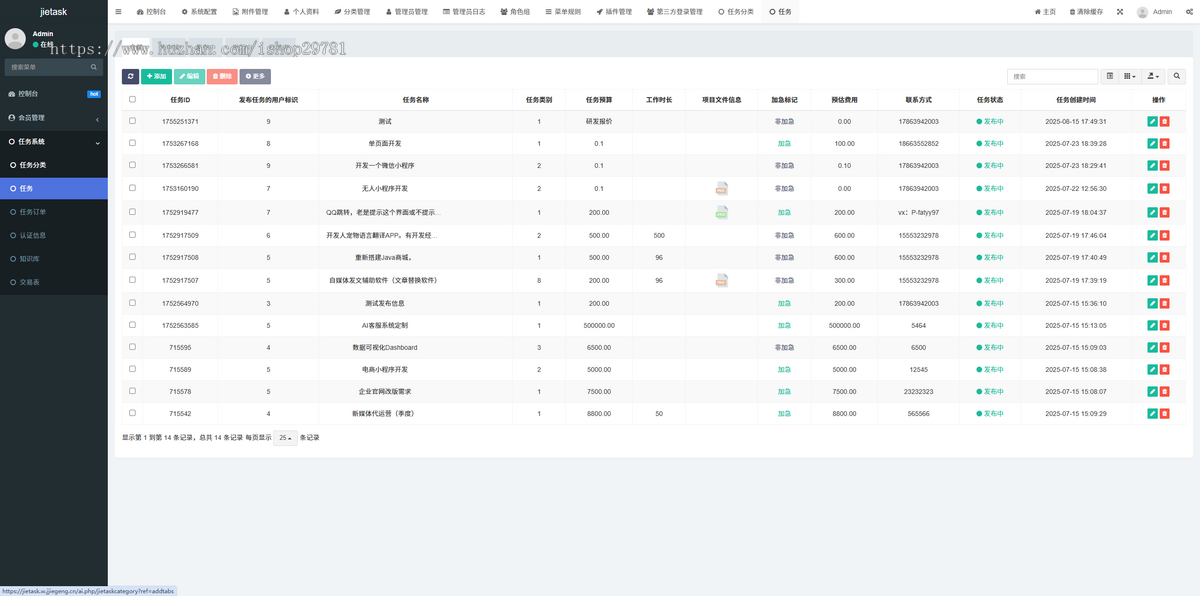Check the row checkbox for task 715595
The image size is (1200, 596).
pos(132,347)
